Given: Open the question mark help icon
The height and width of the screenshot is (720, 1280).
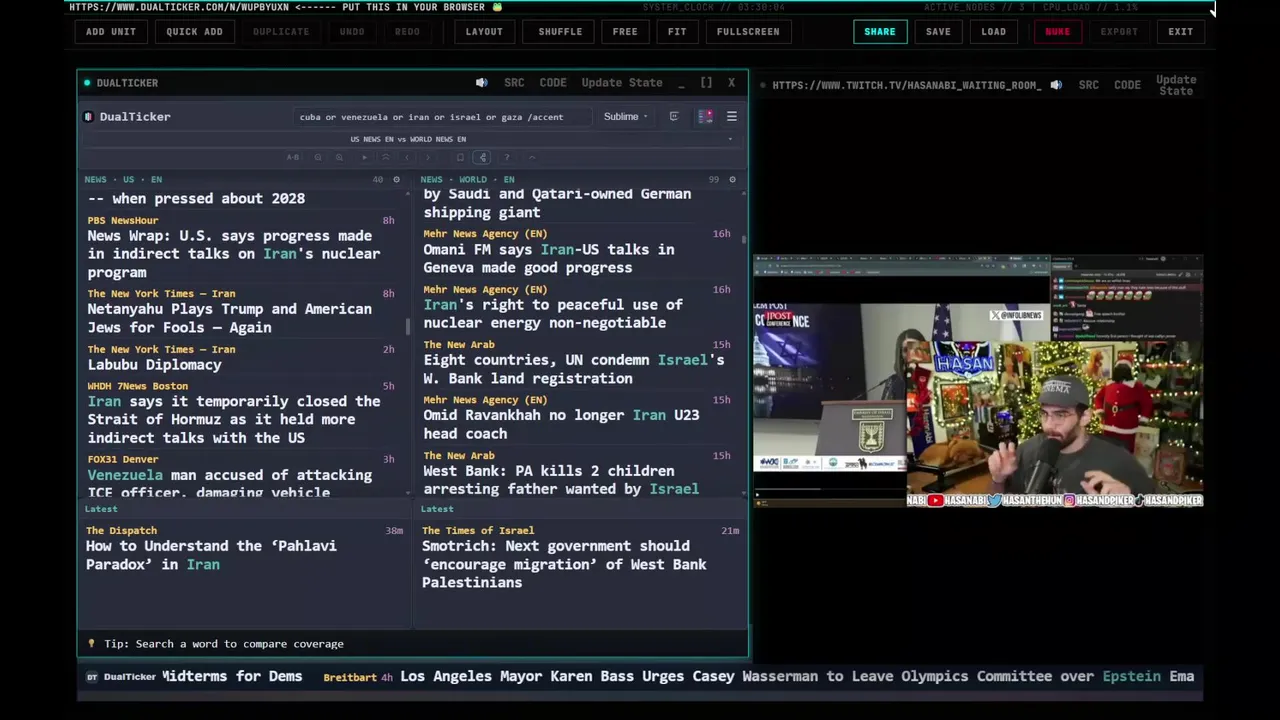Looking at the screenshot, I should pos(507,157).
